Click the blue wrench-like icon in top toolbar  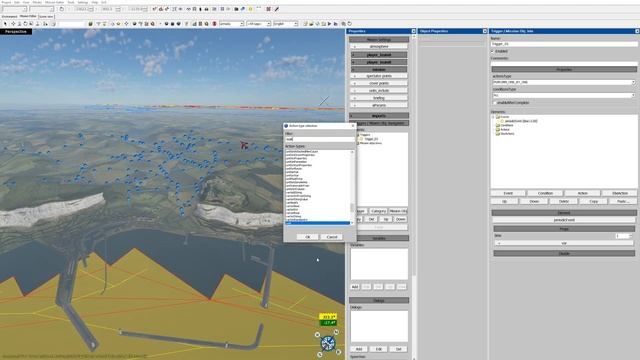(x=242, y=9)
